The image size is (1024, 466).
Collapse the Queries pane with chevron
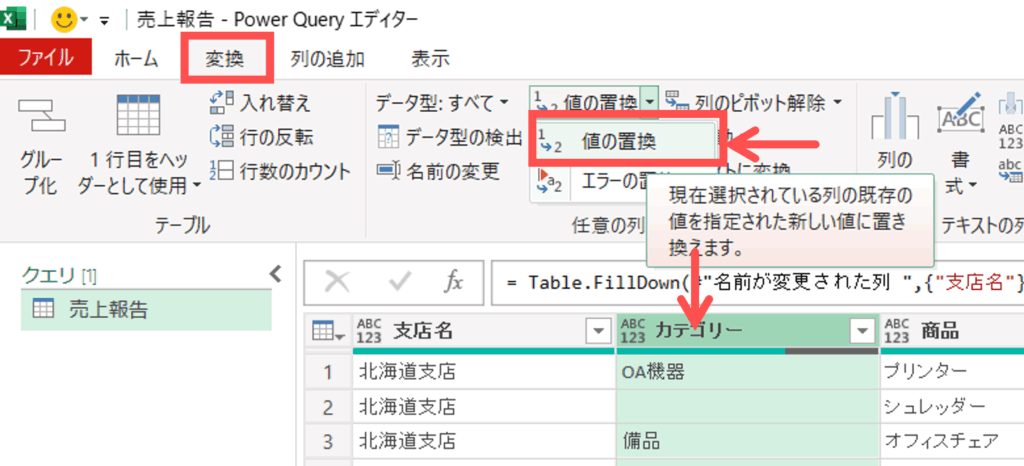[x=276, y=273]
